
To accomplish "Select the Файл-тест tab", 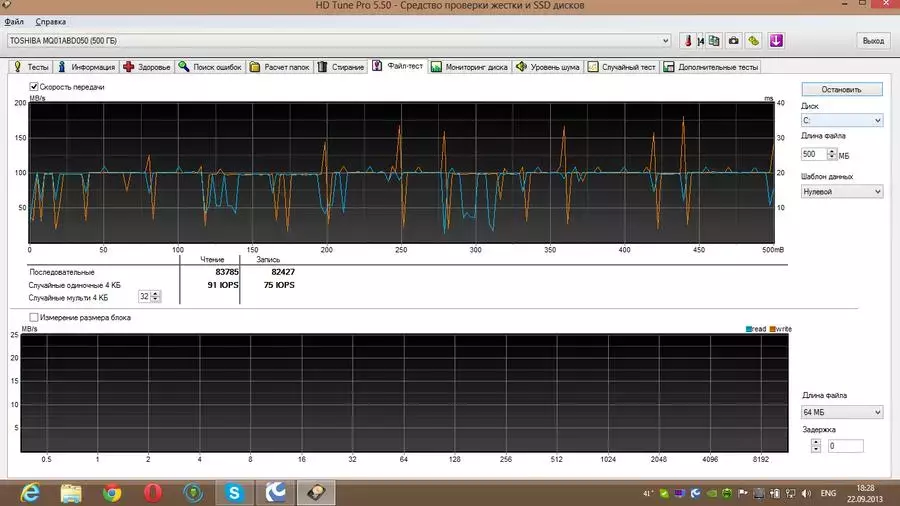I will click(398, 66).
